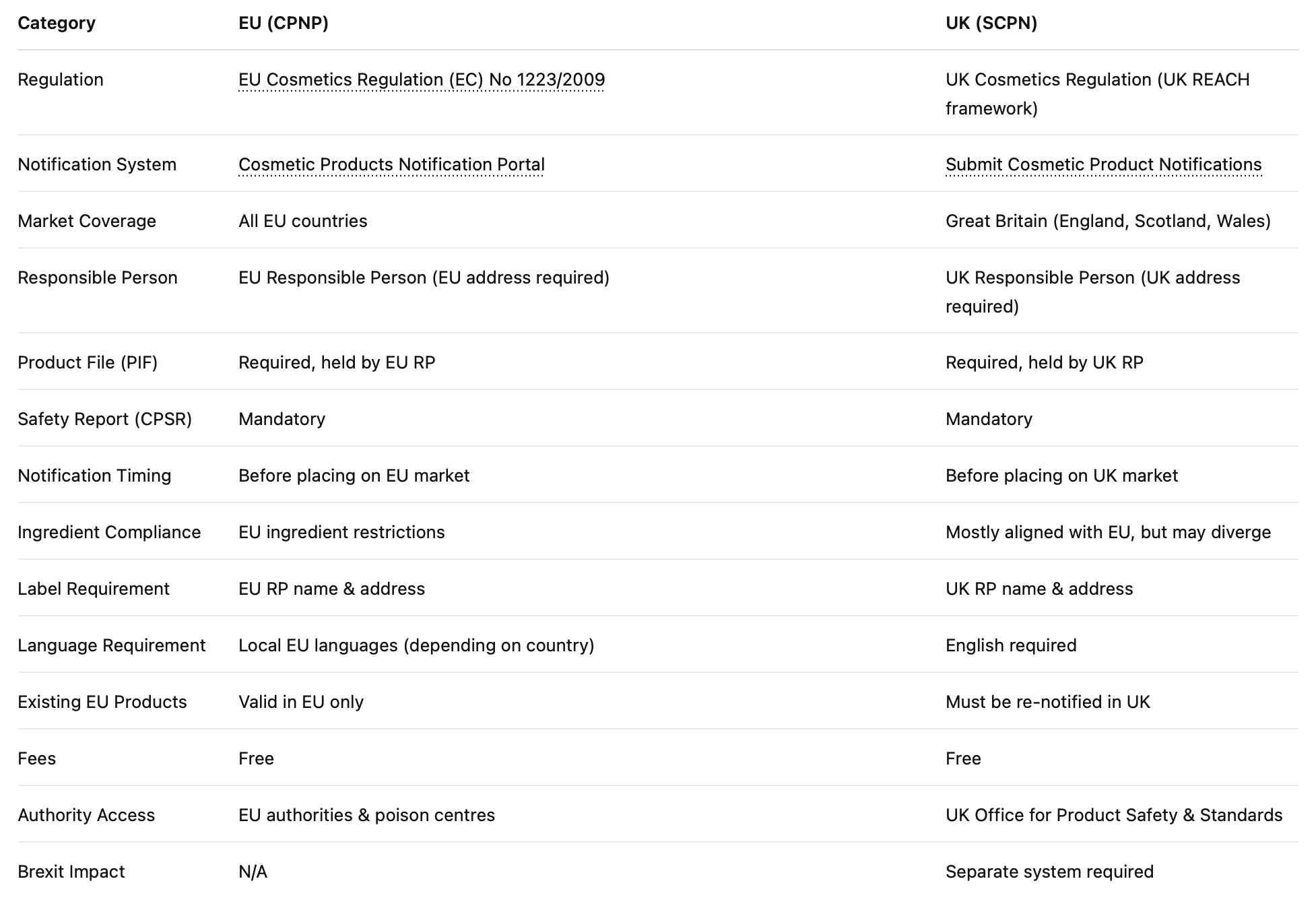The width and height of the screenshot is (1316, 908).
Task: Click the Notification System row label
Action: point(97,164)
